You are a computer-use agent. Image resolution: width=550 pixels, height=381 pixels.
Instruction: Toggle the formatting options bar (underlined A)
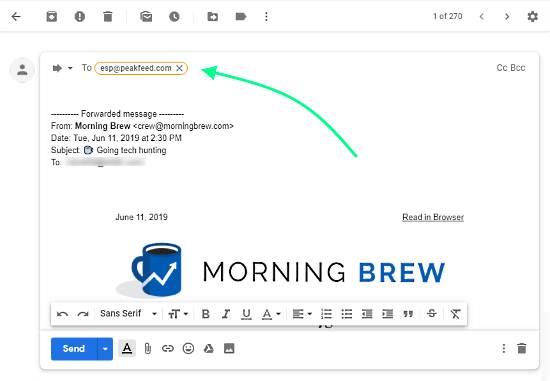click(127, 348)
